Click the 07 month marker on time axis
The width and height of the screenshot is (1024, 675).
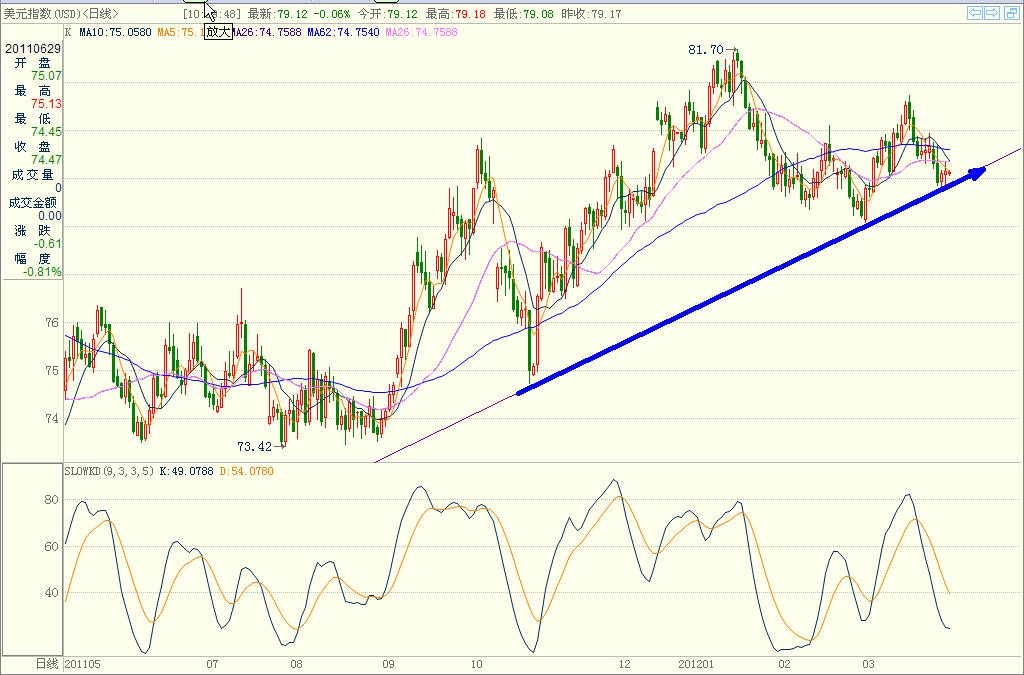212,664
